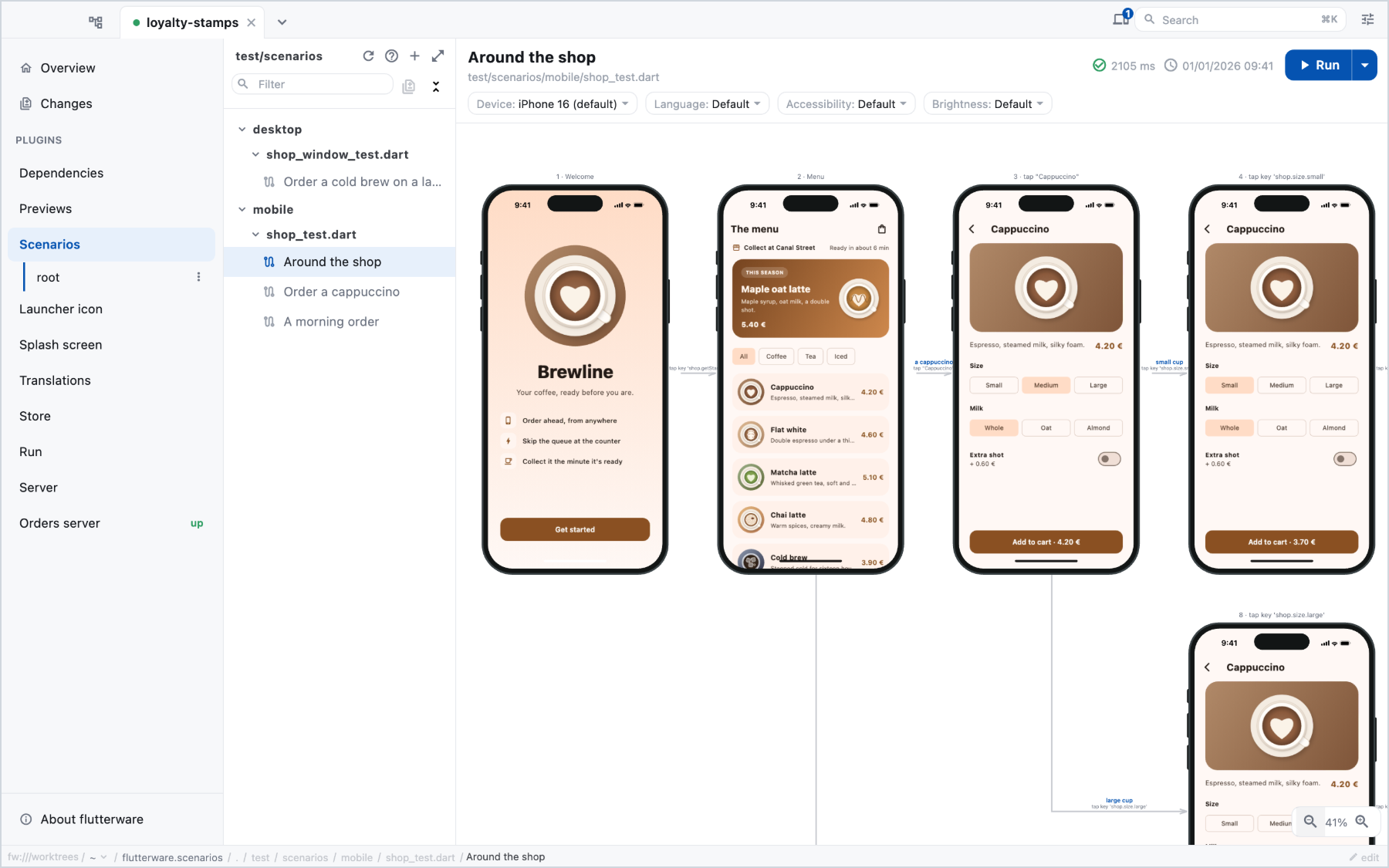The width and height of the screenshot is (1389, 868).
Task: Select the Welcome screen thumbnail with Brewline
Action: [x=575, y=380]
